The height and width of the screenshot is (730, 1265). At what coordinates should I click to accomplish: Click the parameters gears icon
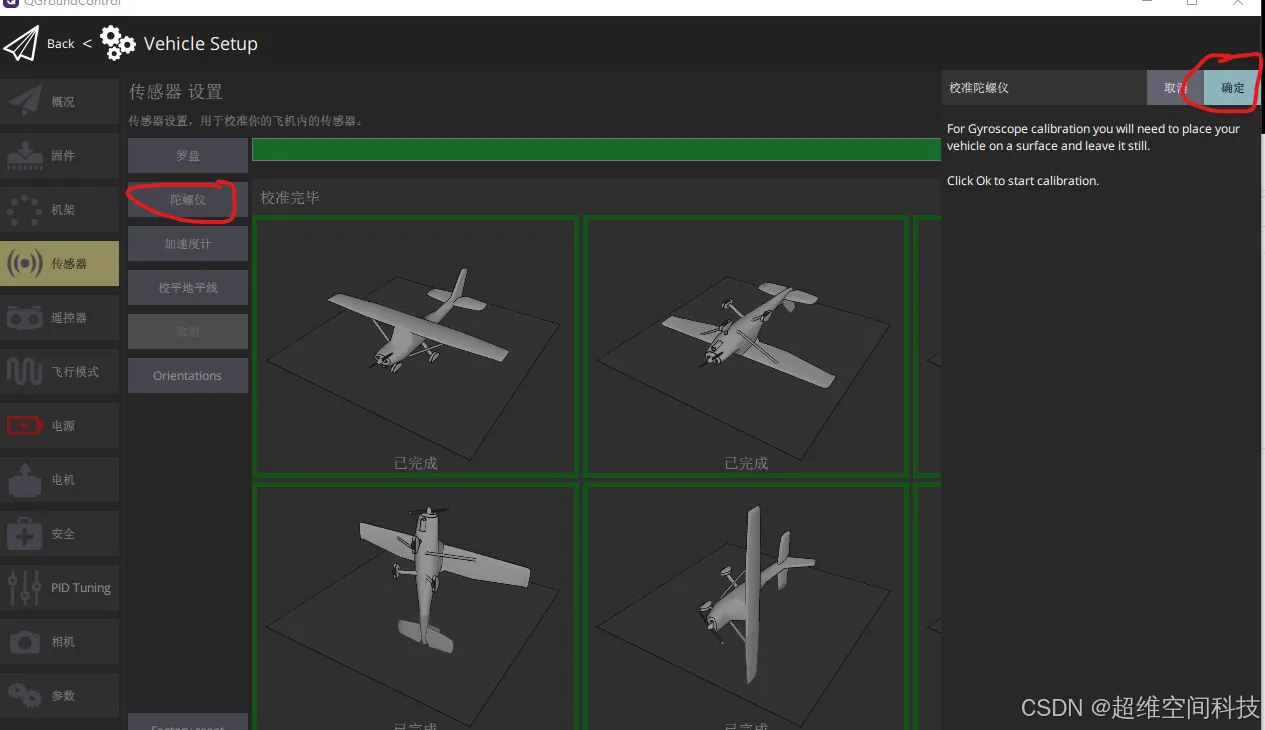[x=24, y=695]
